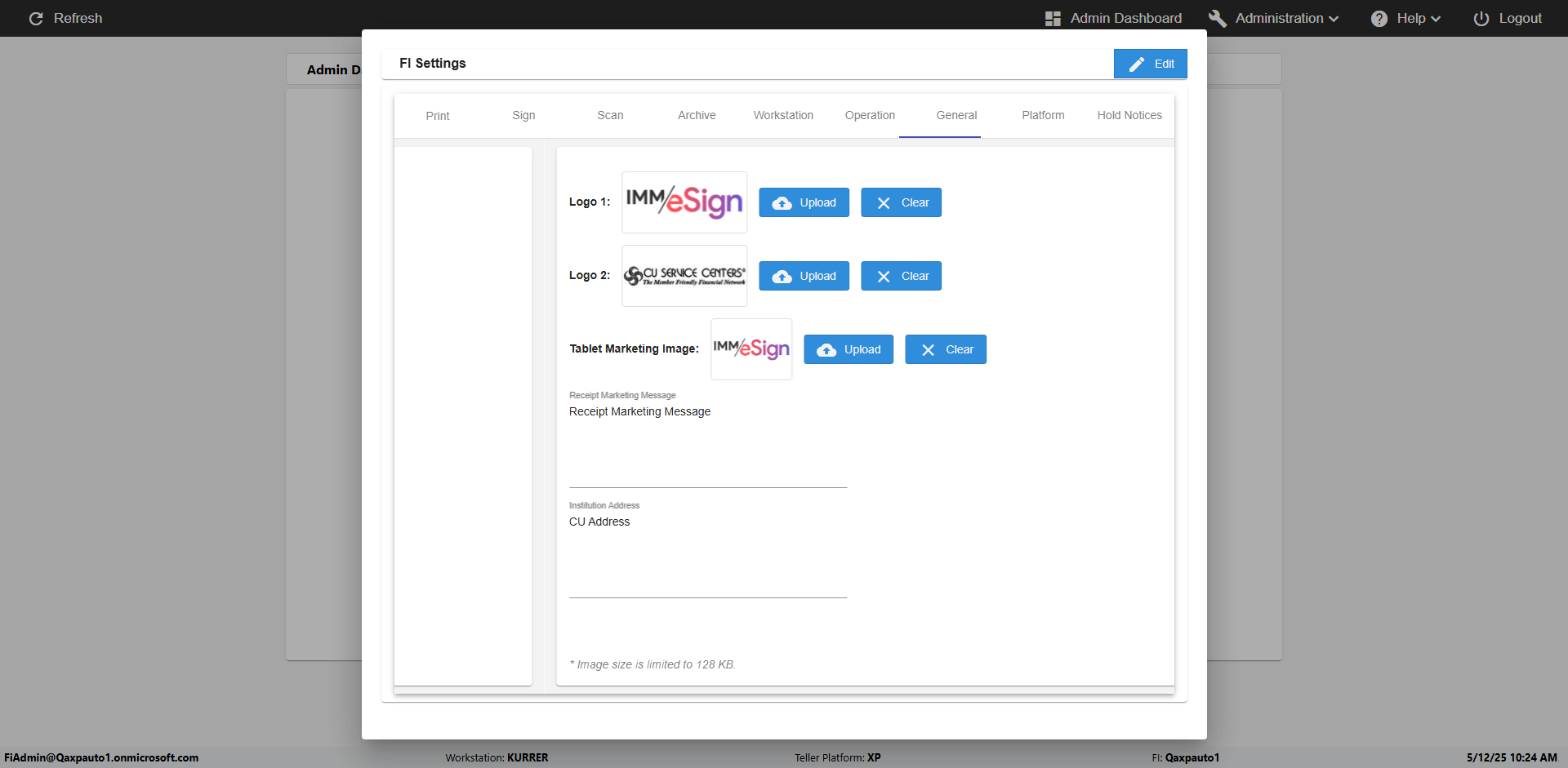Click Teller Platform: XP in status bar
The width and height of the screenshot is (1568, 768).
point(838,757)
